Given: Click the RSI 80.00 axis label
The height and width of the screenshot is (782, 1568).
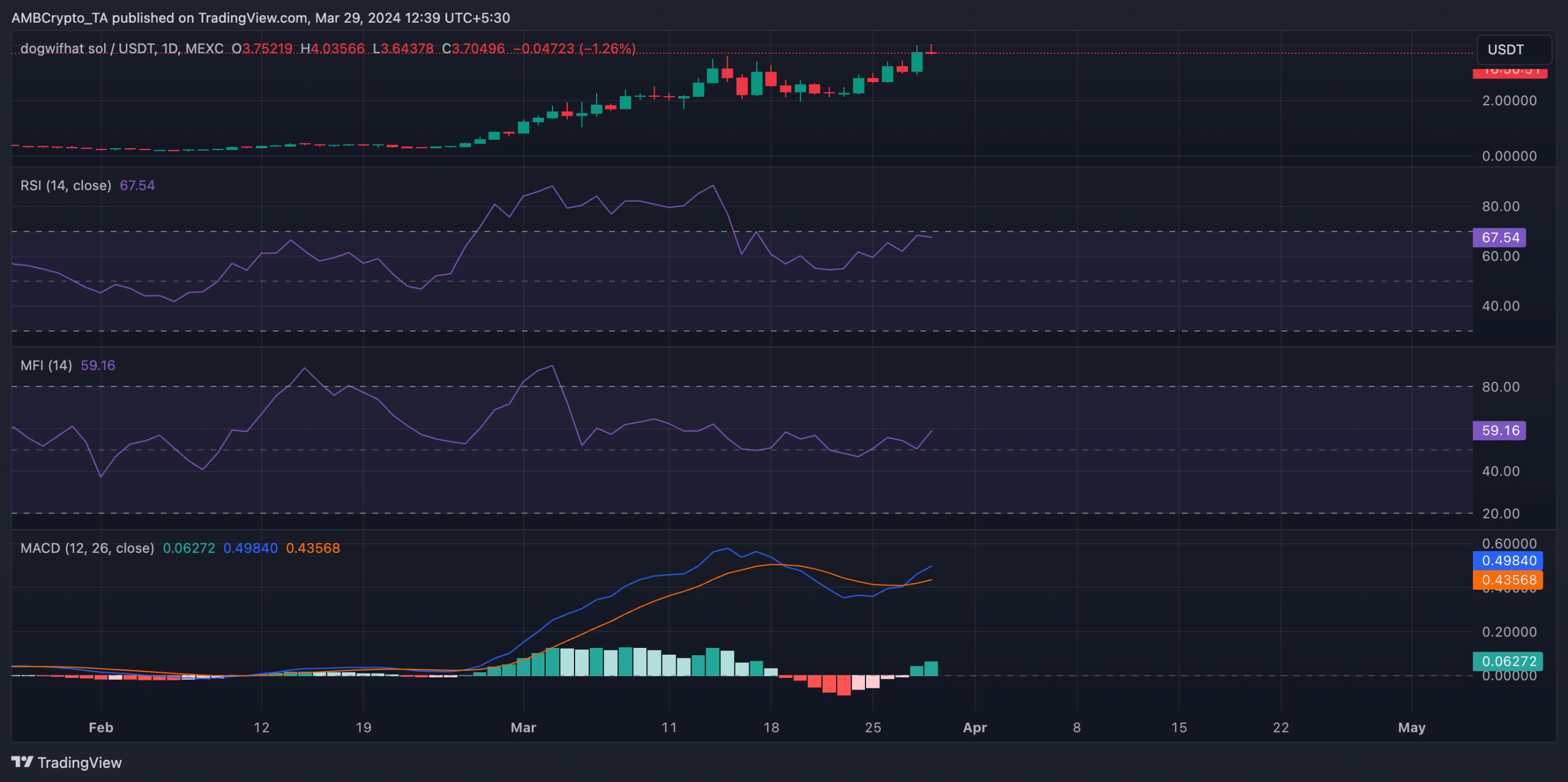Looking at the screenshot, I should (x=1501, y=206).
